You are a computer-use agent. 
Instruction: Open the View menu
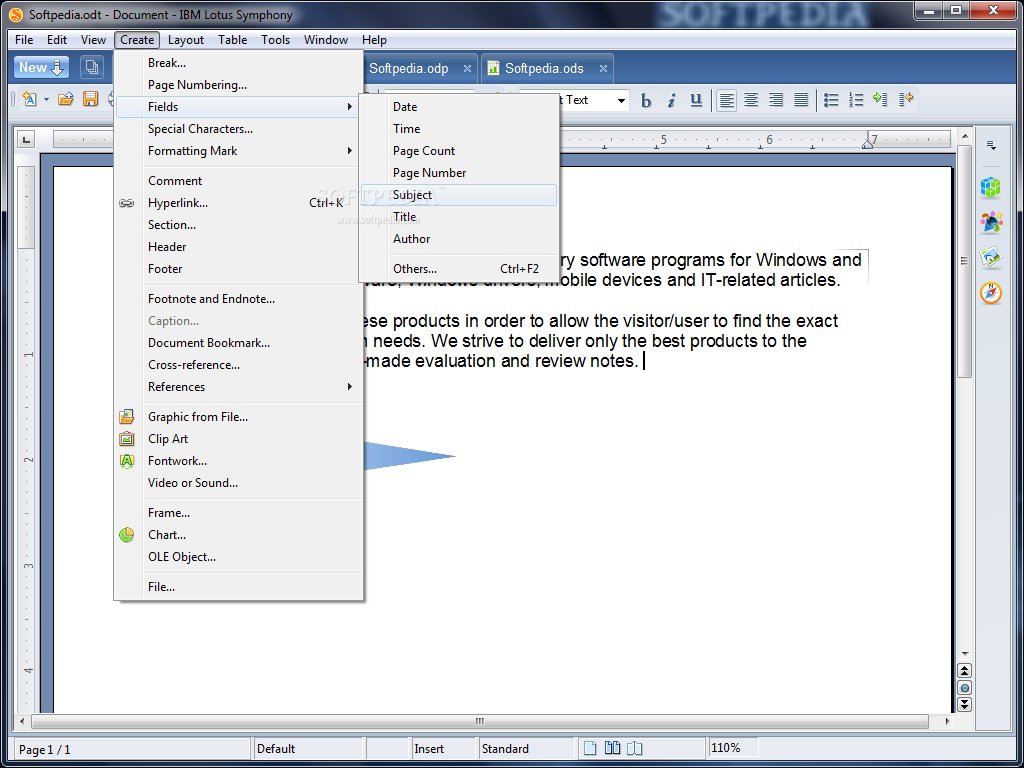coord(93,40)
